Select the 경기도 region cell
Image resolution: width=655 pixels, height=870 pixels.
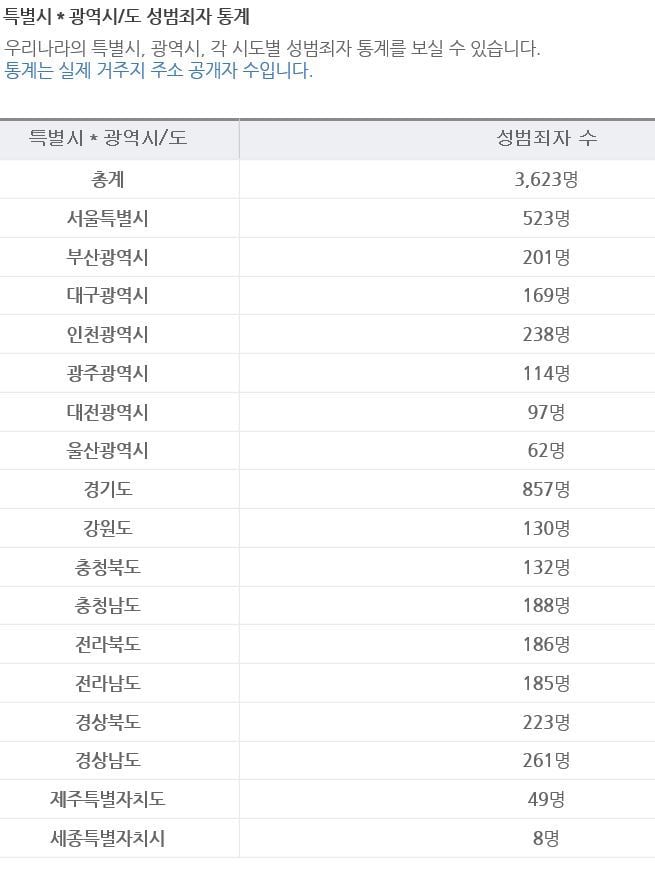pyautogui.click(x=108, y=489)
